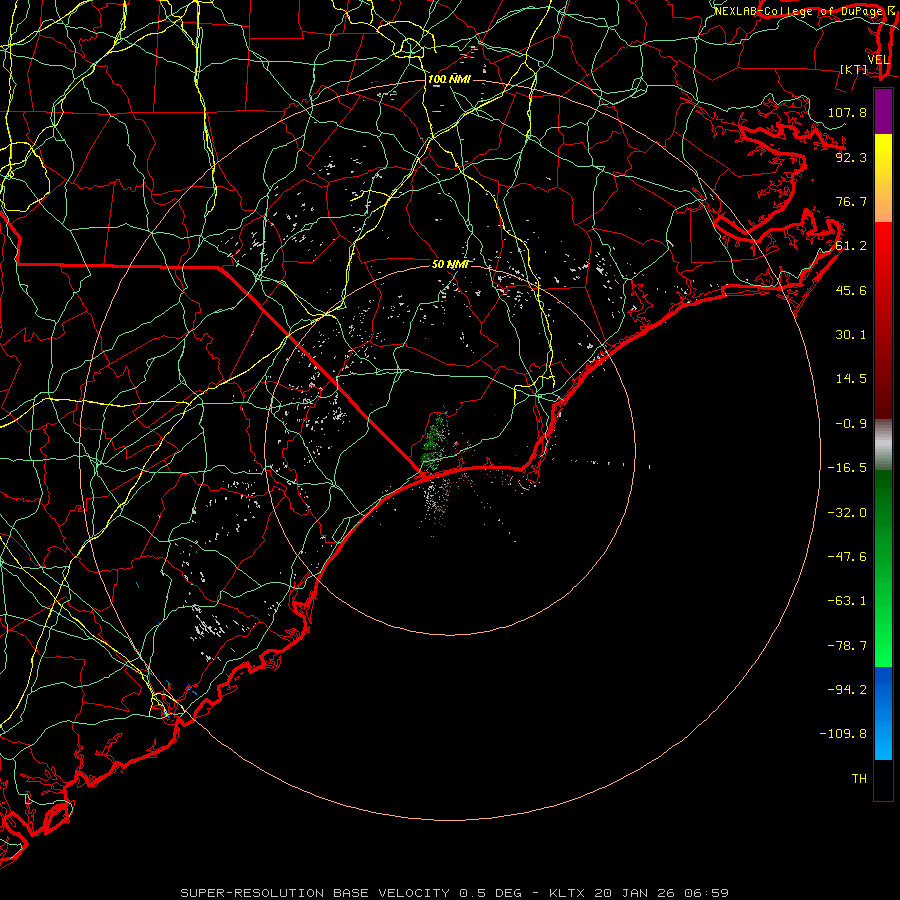
Task: Click the -94.2 velocity scale value
Action: coord(847,690)
